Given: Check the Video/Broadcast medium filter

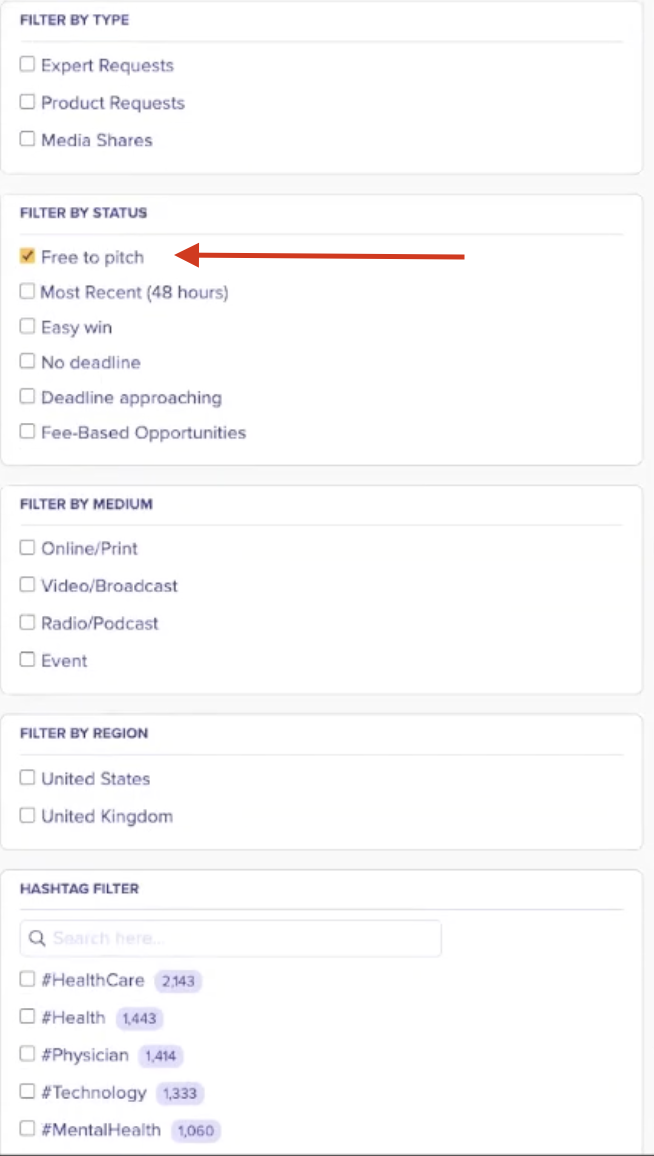Looking at the screenshot, I should click(27, 585).
